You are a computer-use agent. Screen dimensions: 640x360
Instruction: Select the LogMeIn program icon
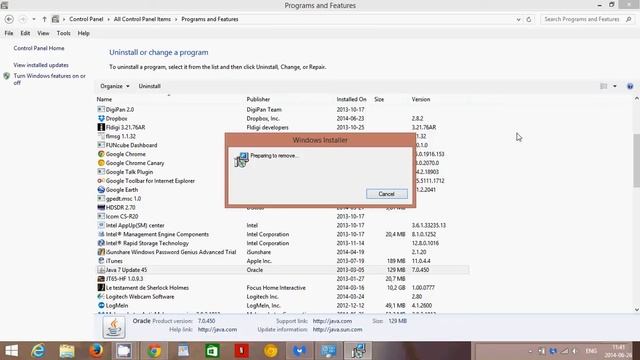click(x=101, y=305)
